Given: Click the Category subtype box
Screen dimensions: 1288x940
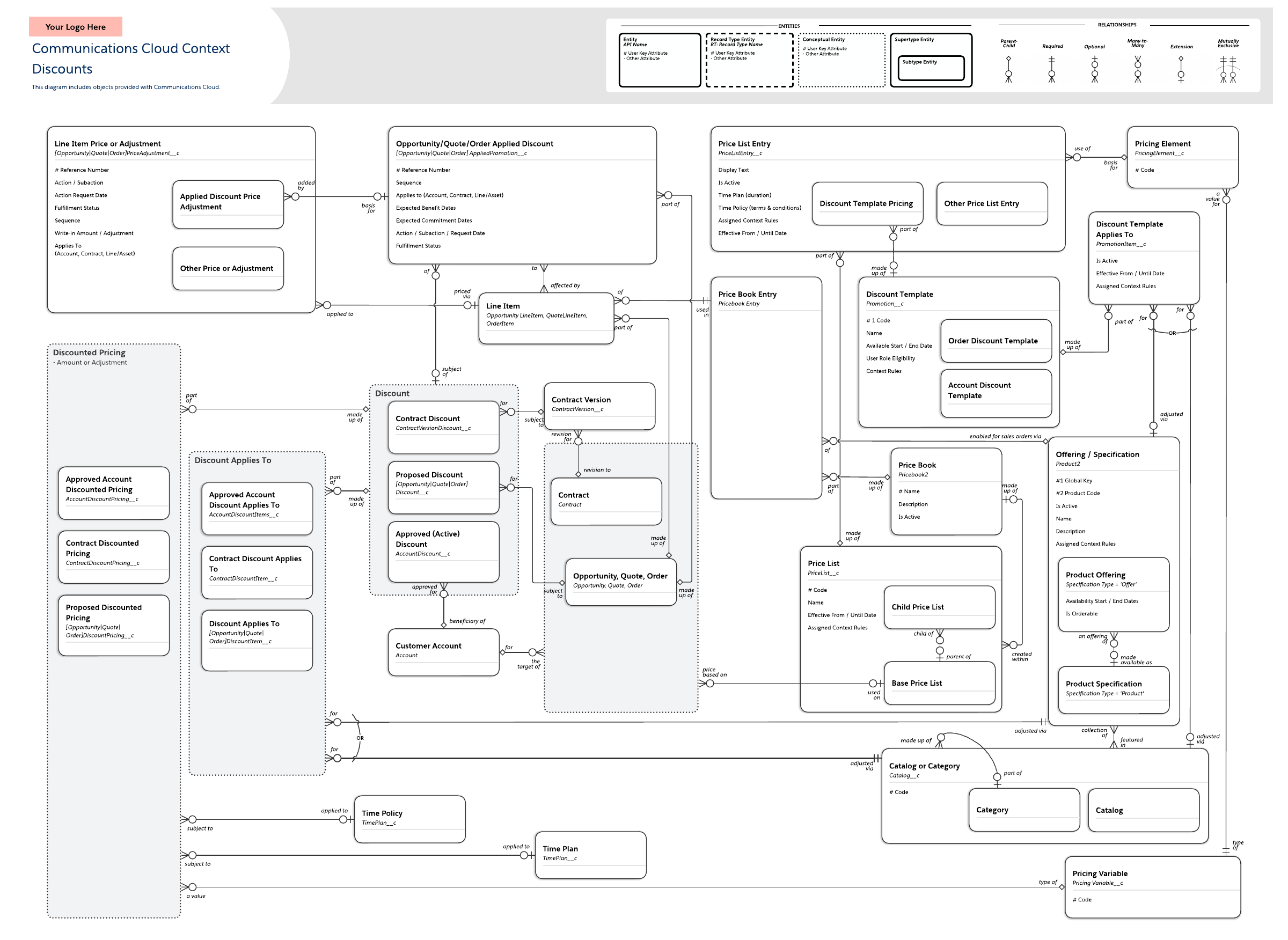Looking at the screenshot, I should 1023,810.
